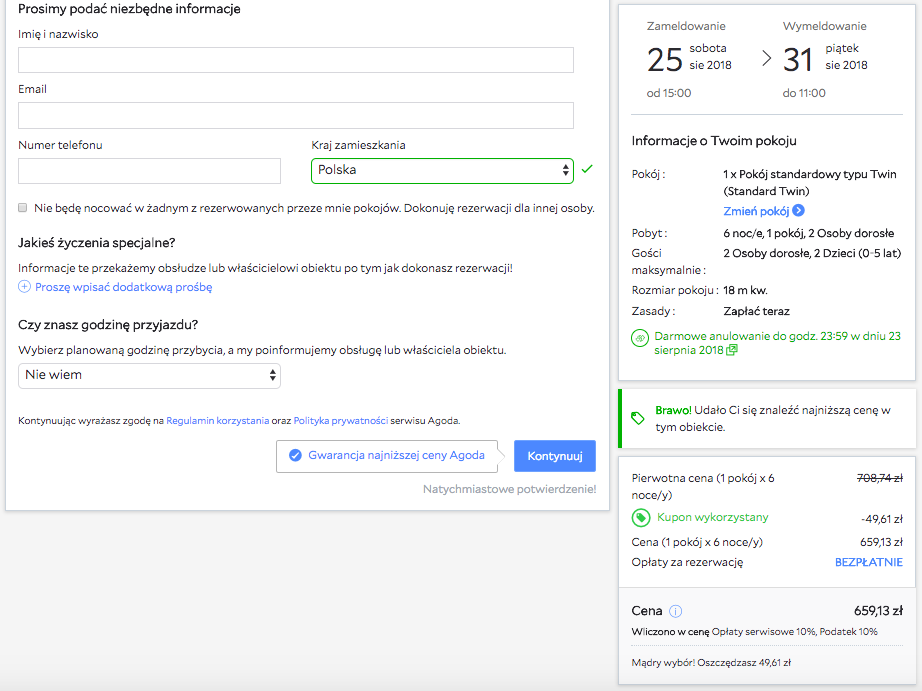922x691 pixels.
Task: Click the plus icon for additional request
Action: tap(24, 287)
